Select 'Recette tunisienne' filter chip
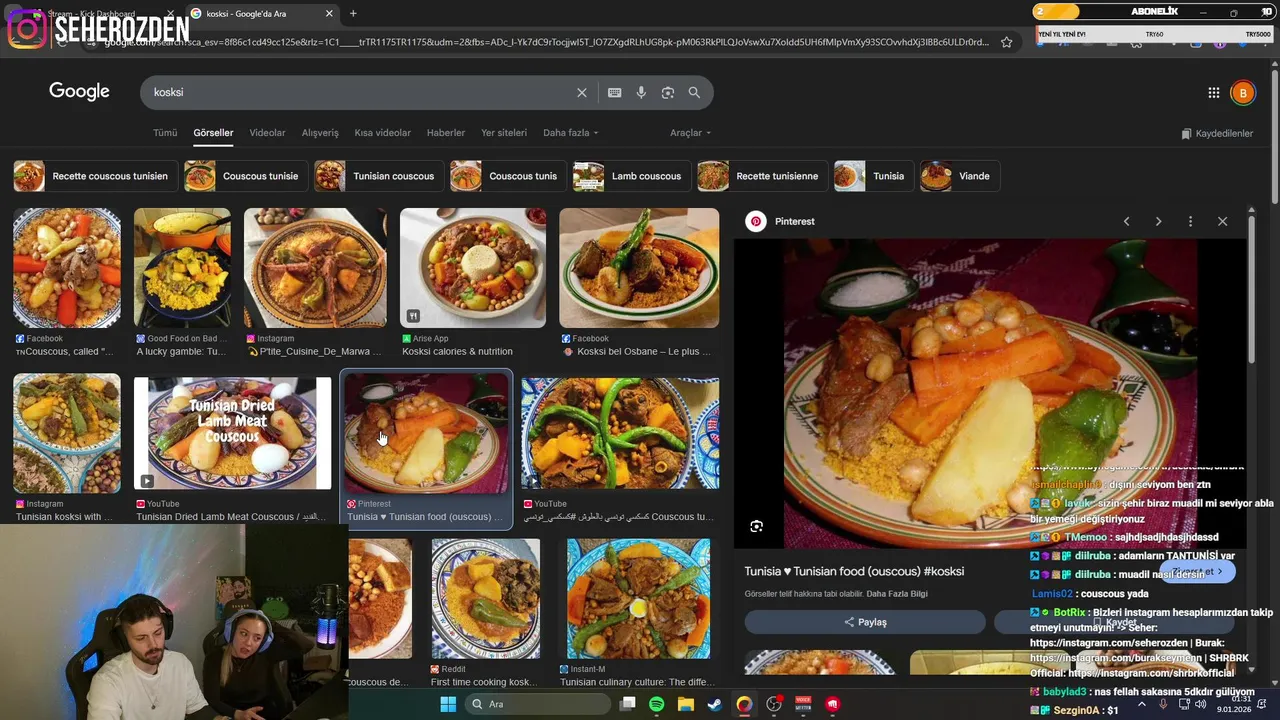This screenshot has height=720, width=1280. pyautogui.click(x=763, y=176)
